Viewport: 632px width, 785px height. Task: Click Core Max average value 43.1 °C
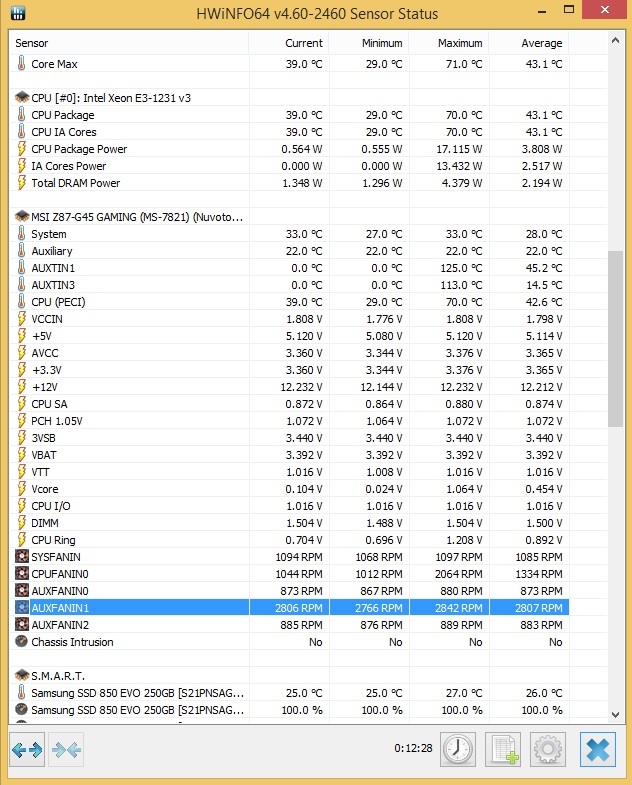coord(544,64)
